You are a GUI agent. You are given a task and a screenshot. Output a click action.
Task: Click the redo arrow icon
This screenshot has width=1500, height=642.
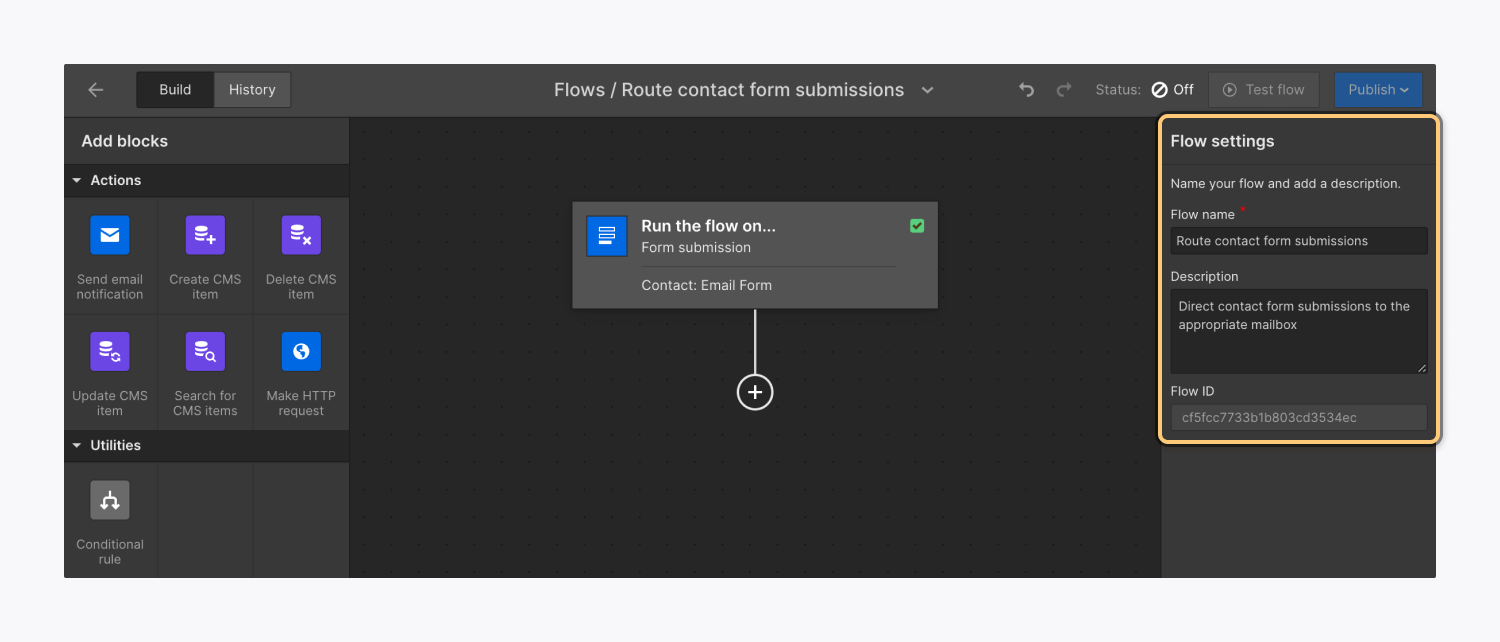click(x=1063, y=89)
